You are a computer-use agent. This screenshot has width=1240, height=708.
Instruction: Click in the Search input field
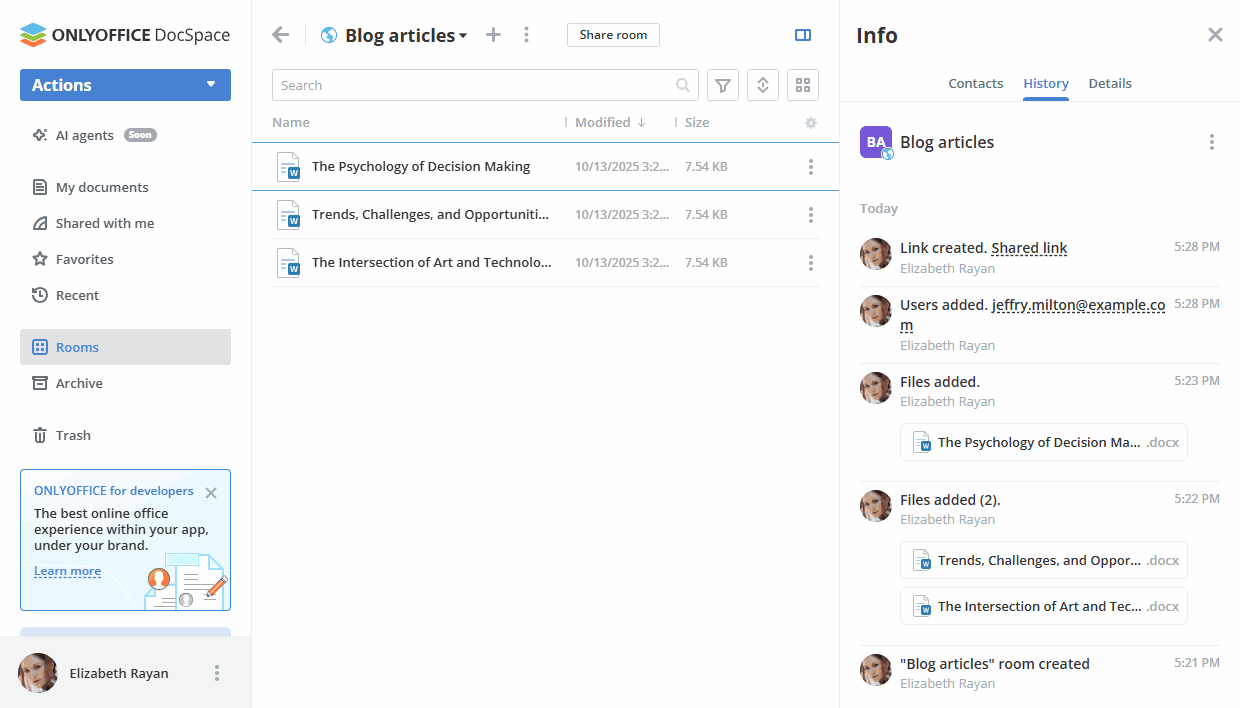(x=470, y=86)
